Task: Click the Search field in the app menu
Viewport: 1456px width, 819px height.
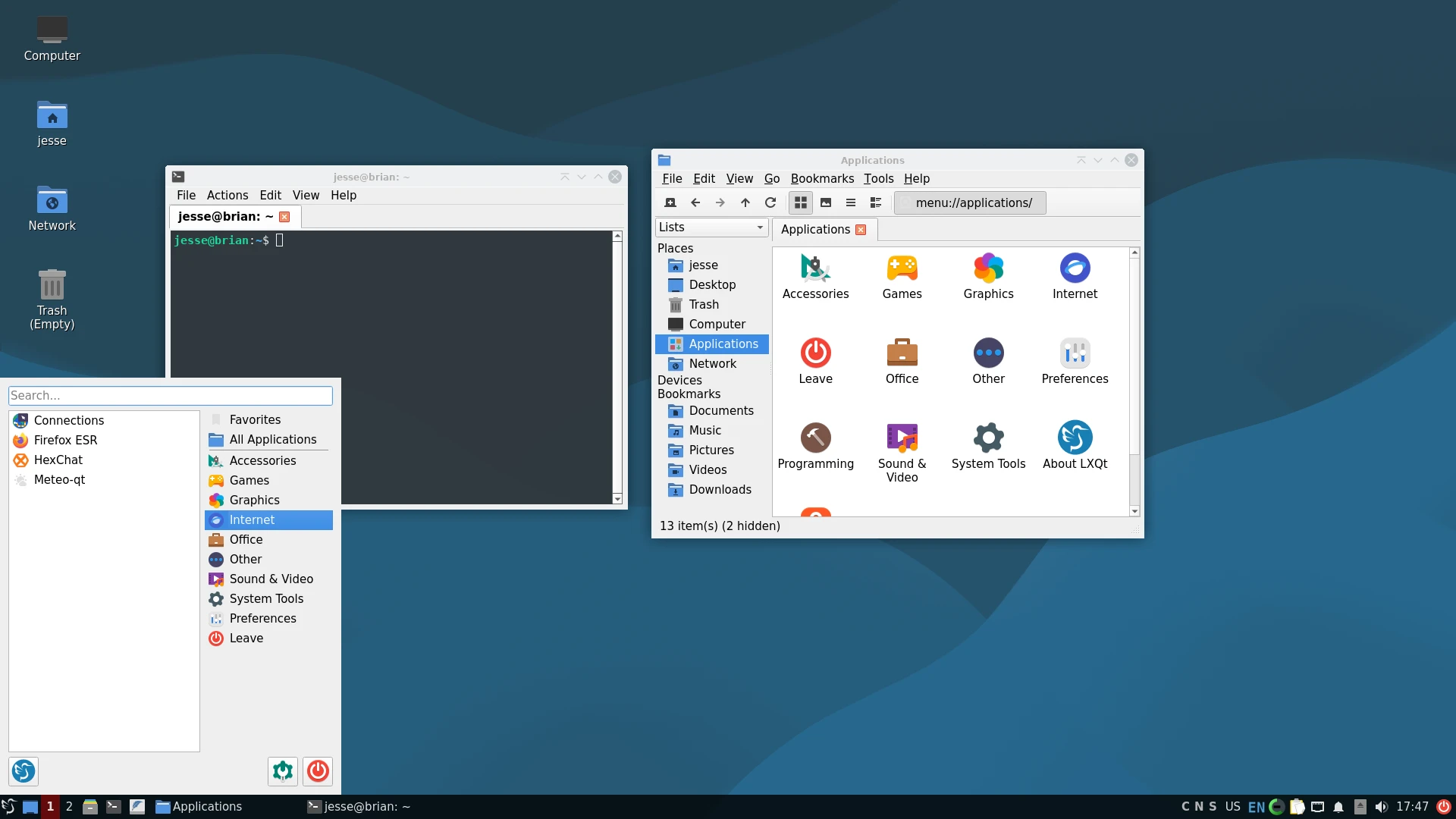Action: 170,395
